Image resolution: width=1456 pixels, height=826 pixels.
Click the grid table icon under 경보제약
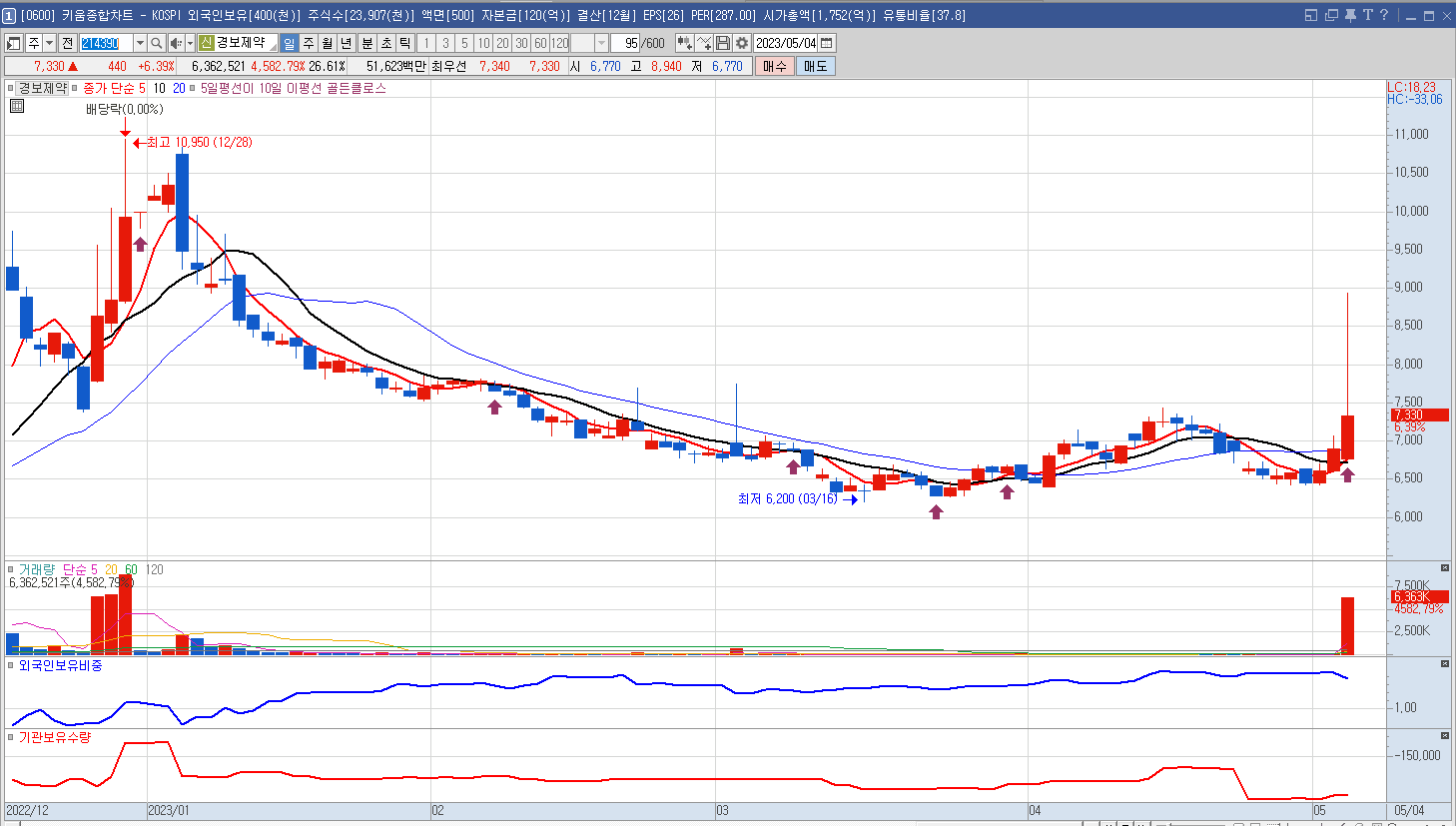16,106
